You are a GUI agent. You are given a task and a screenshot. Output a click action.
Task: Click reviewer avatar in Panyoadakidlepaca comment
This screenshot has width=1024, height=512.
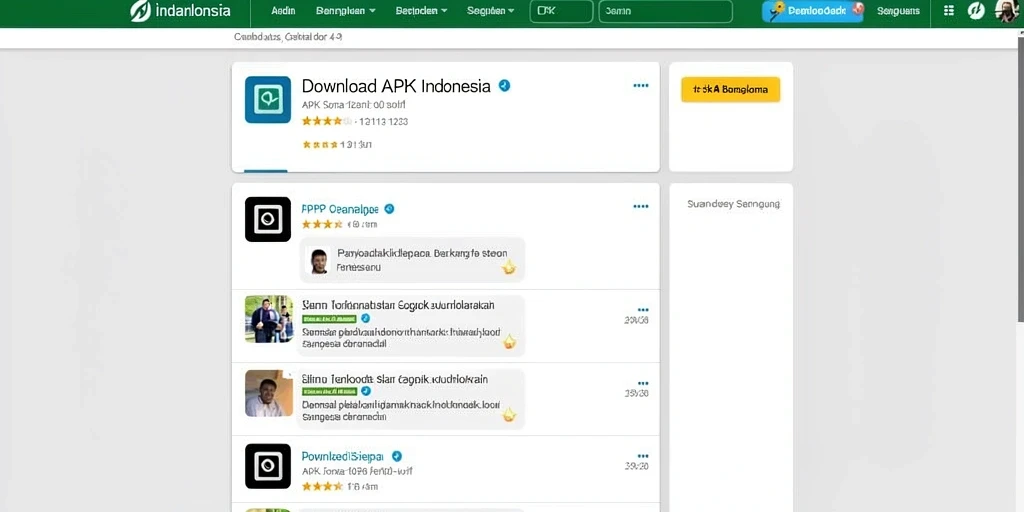point(319,261)
